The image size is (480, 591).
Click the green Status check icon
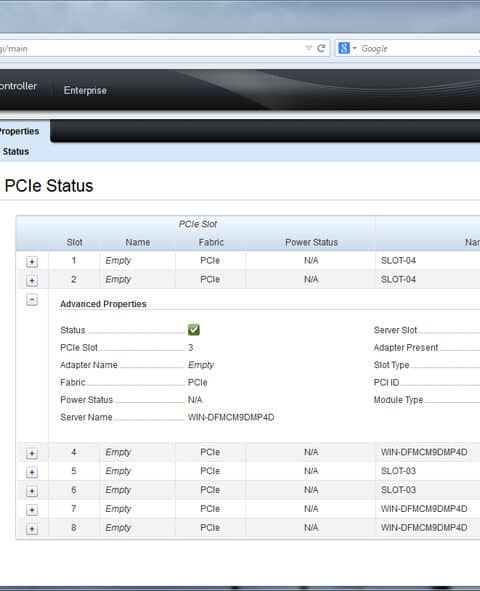click(x=194, y=330)
